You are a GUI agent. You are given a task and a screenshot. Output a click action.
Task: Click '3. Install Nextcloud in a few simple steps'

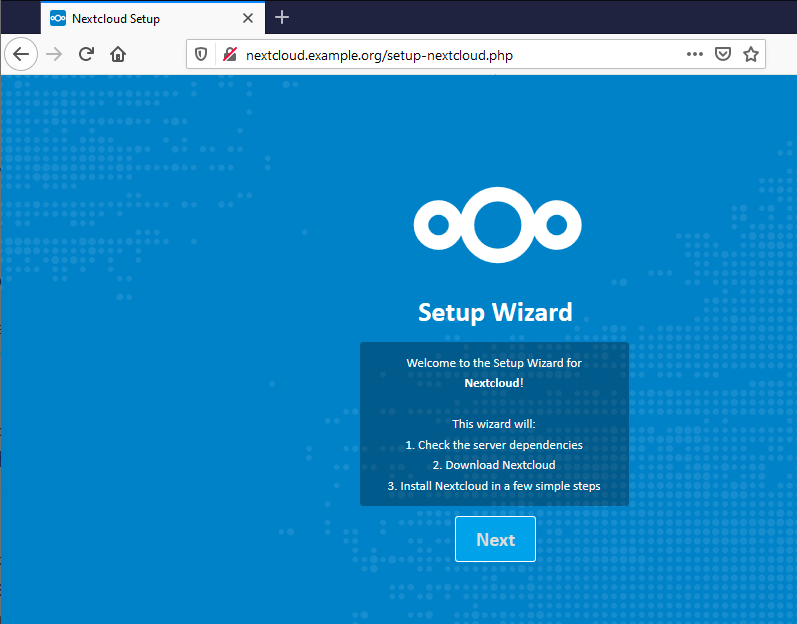(494, 486)
